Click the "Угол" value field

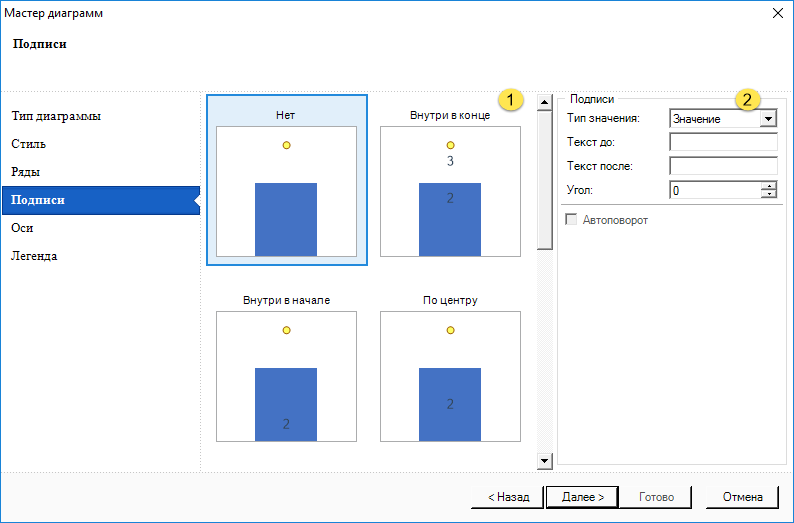coord(715,190)
